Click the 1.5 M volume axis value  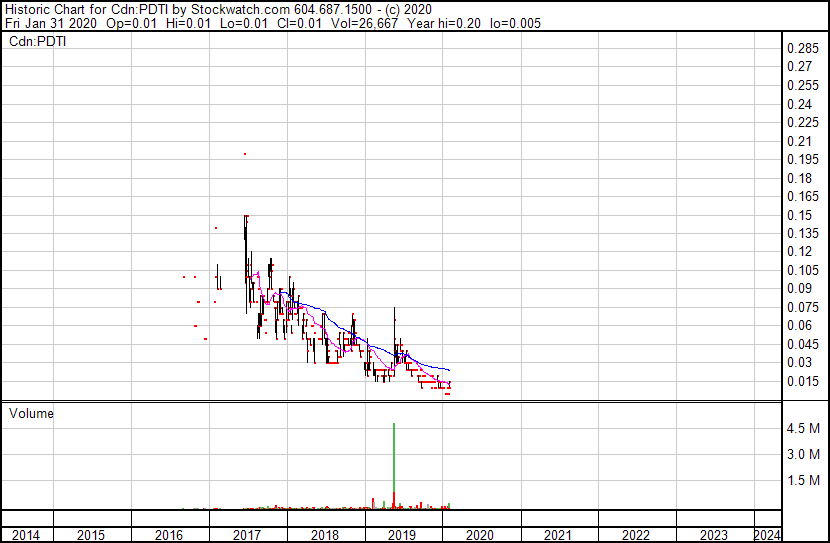coord(803,480)
